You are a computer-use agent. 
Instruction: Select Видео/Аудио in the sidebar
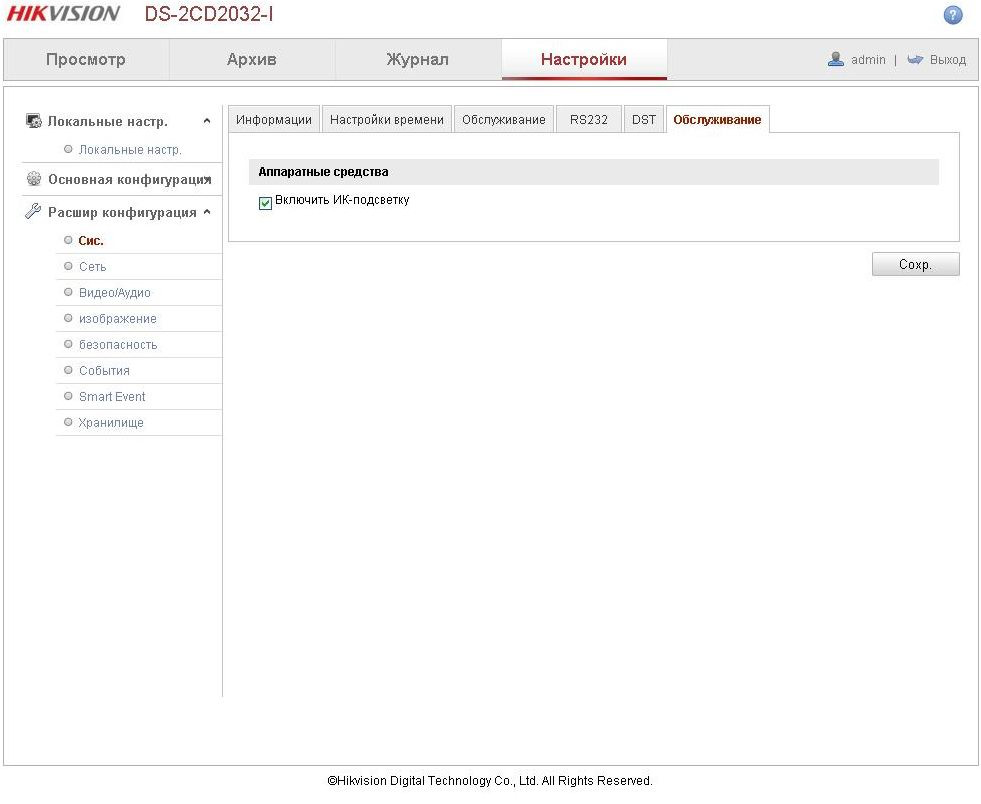pos(114,293)
